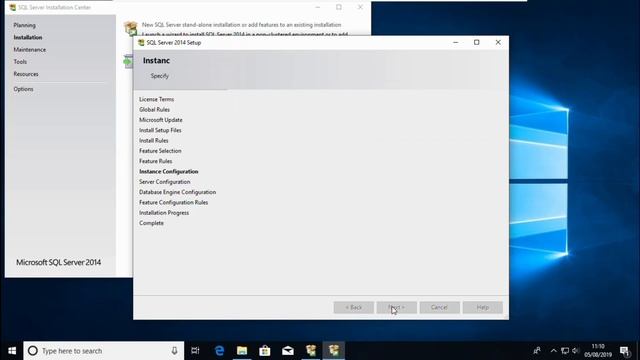The width and height of the screenshot is (640, 360).
Task: Open the People icon in system tray
Action: pos(537,351)
